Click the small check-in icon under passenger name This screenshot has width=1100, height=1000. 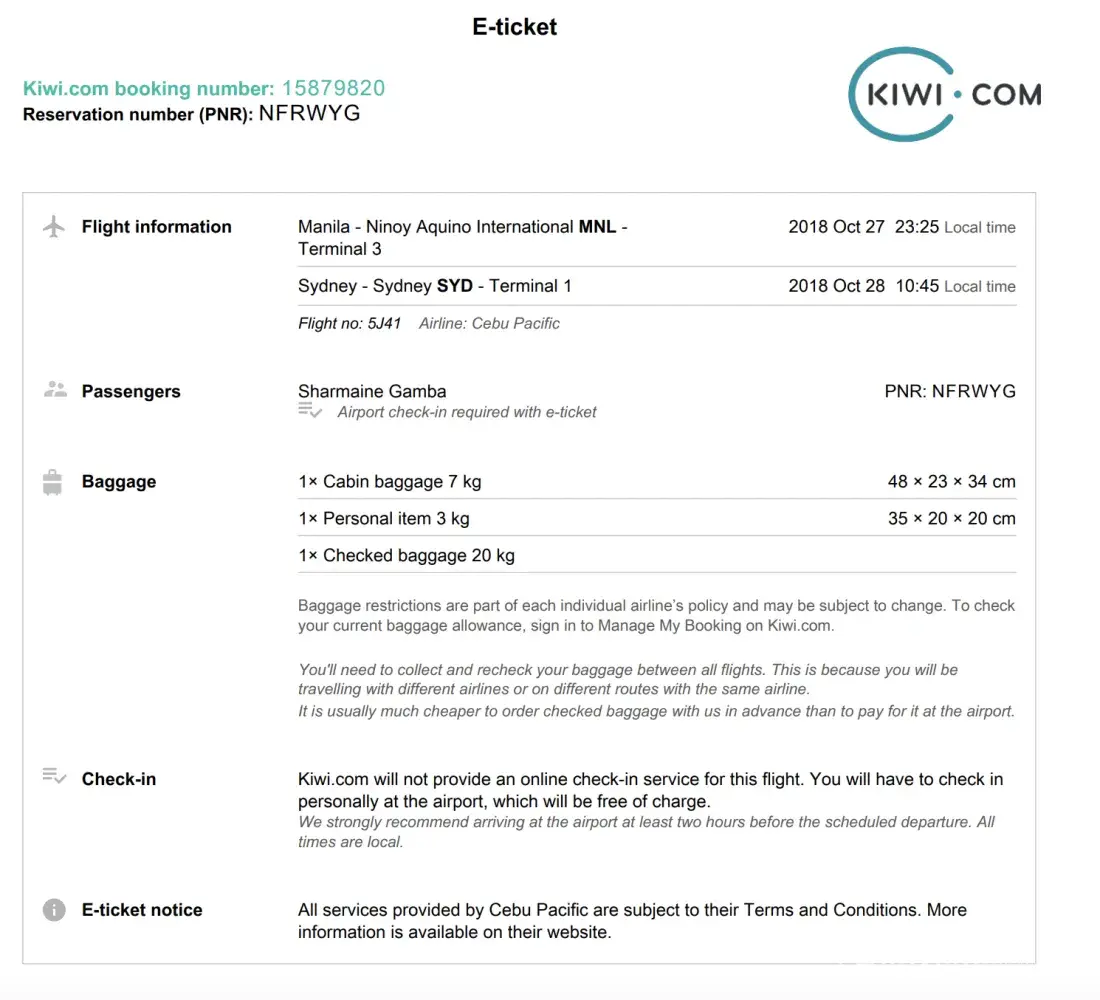[x=310, y=411]
